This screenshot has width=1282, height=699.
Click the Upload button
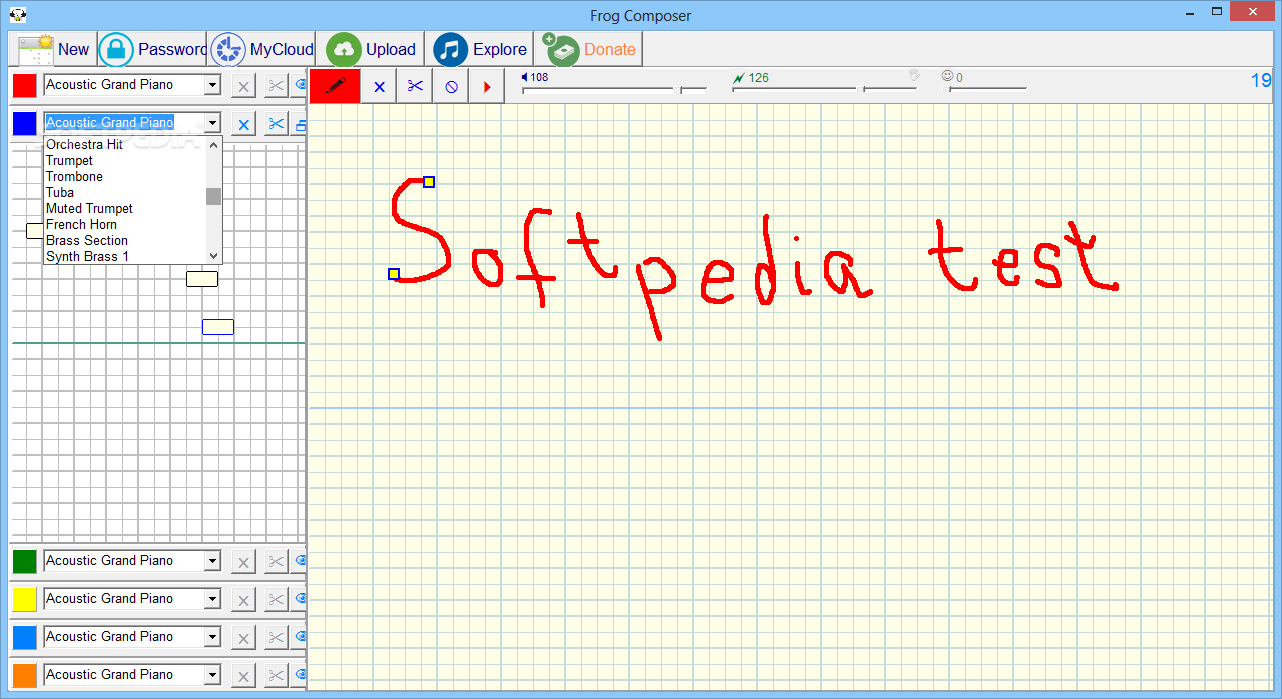371,49
